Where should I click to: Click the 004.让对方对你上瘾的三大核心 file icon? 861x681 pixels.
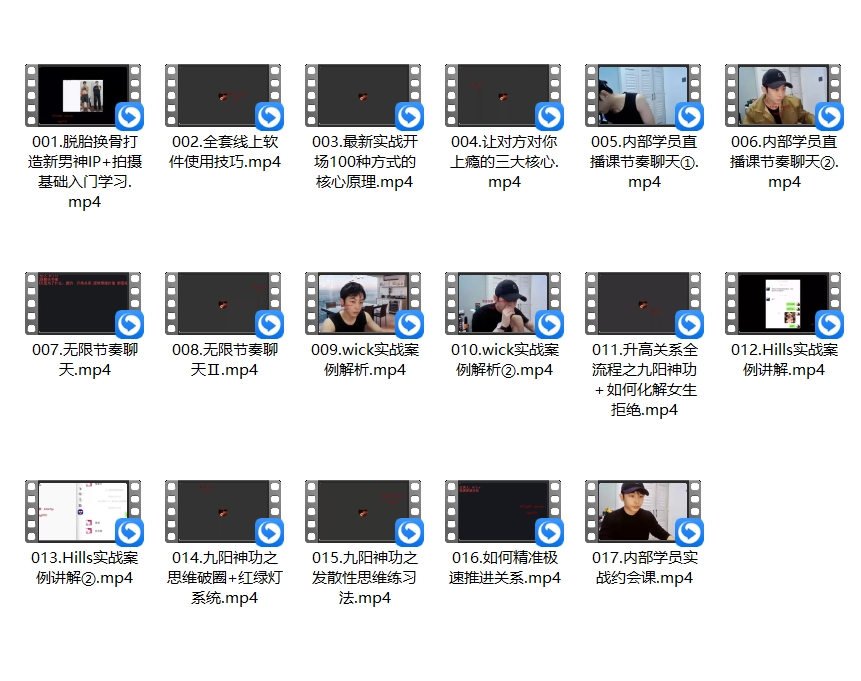coord(504,97)
